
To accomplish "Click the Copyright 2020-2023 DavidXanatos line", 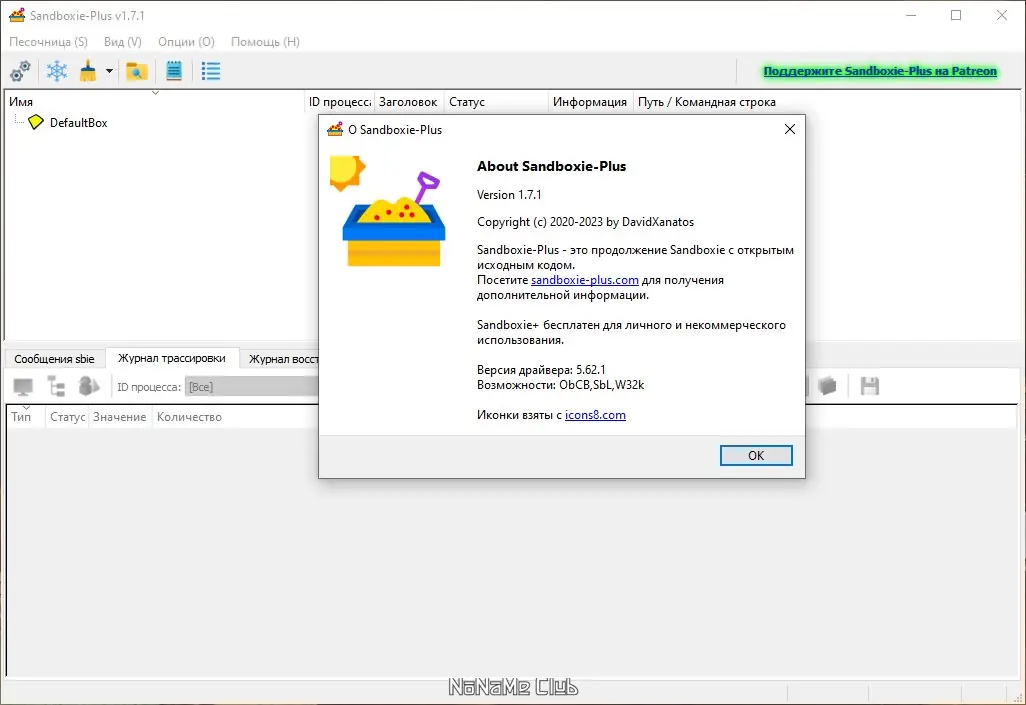I will [586, 222].
